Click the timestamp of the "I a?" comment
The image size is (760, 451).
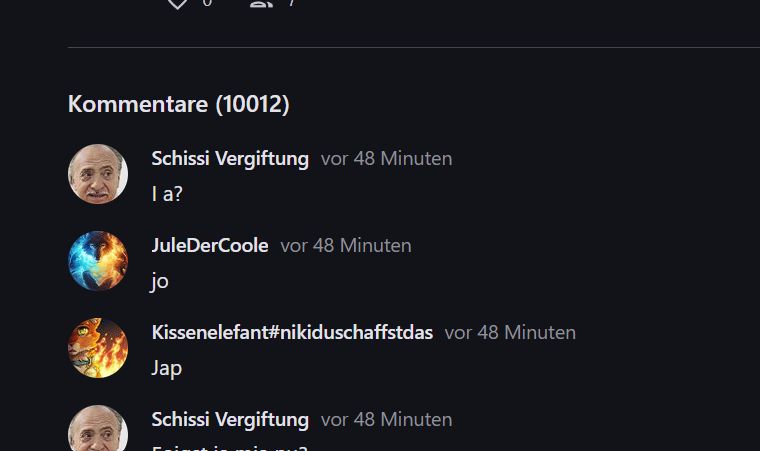coord(386,158)
